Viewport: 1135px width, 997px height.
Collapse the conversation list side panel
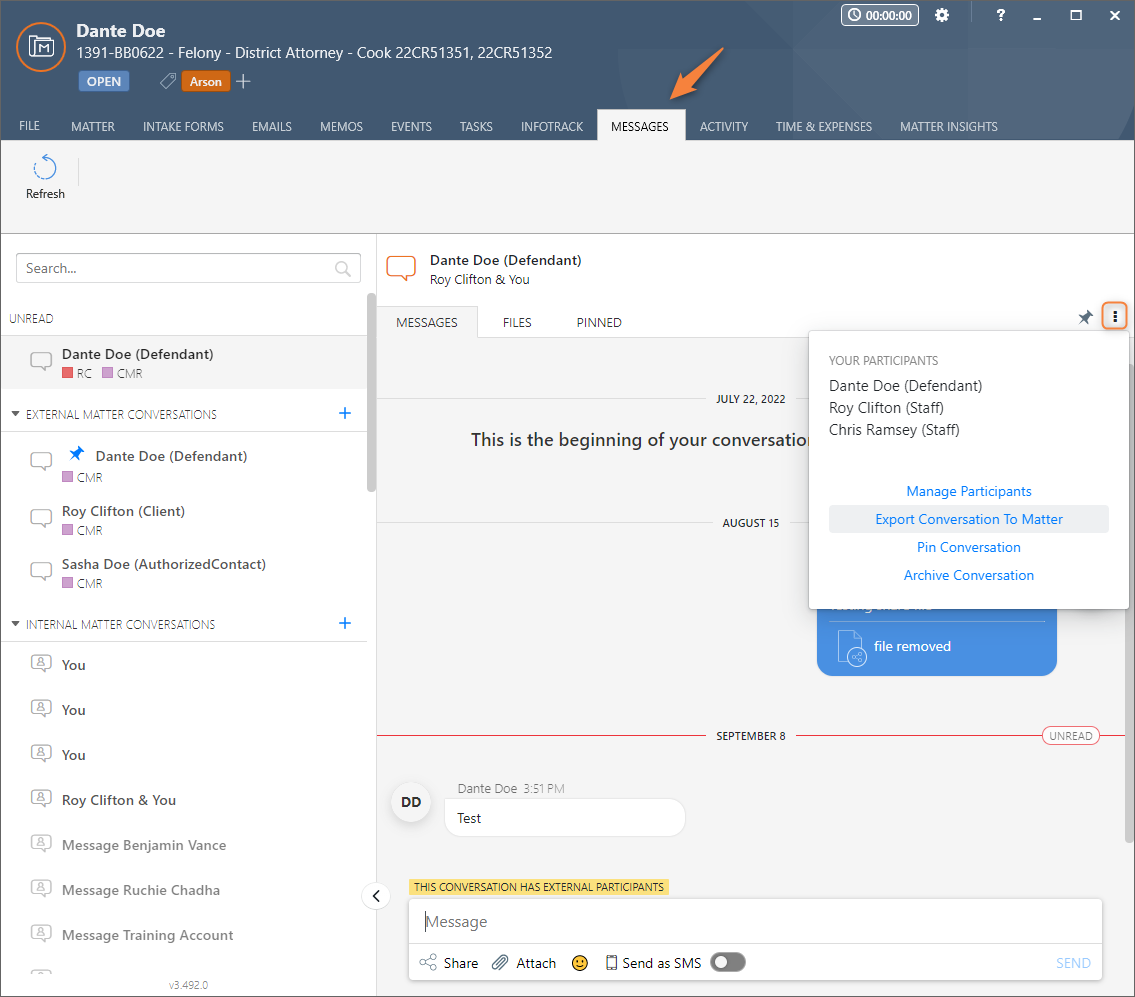tap(376, 896)
